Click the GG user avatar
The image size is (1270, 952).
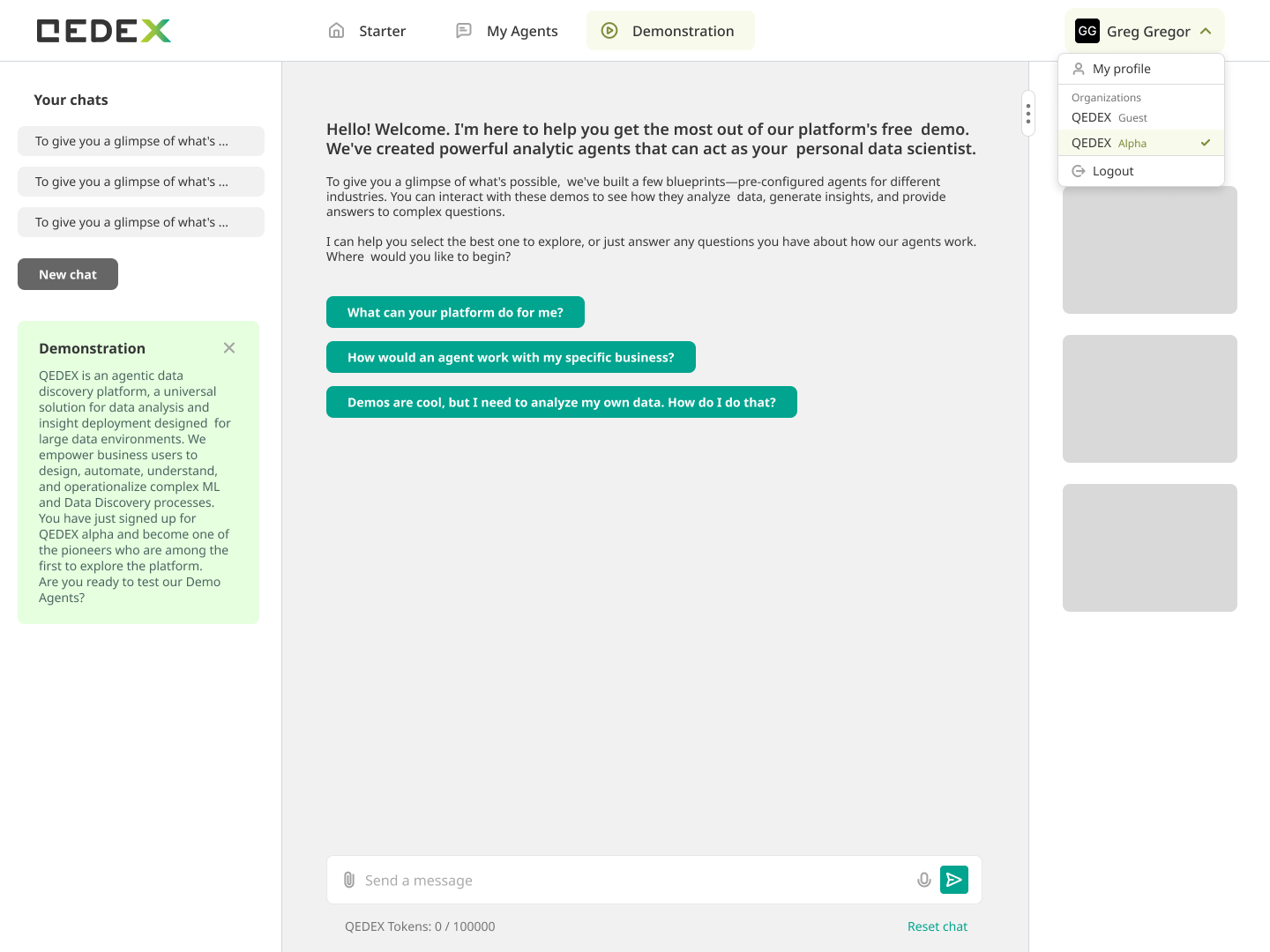[1087, 31]
